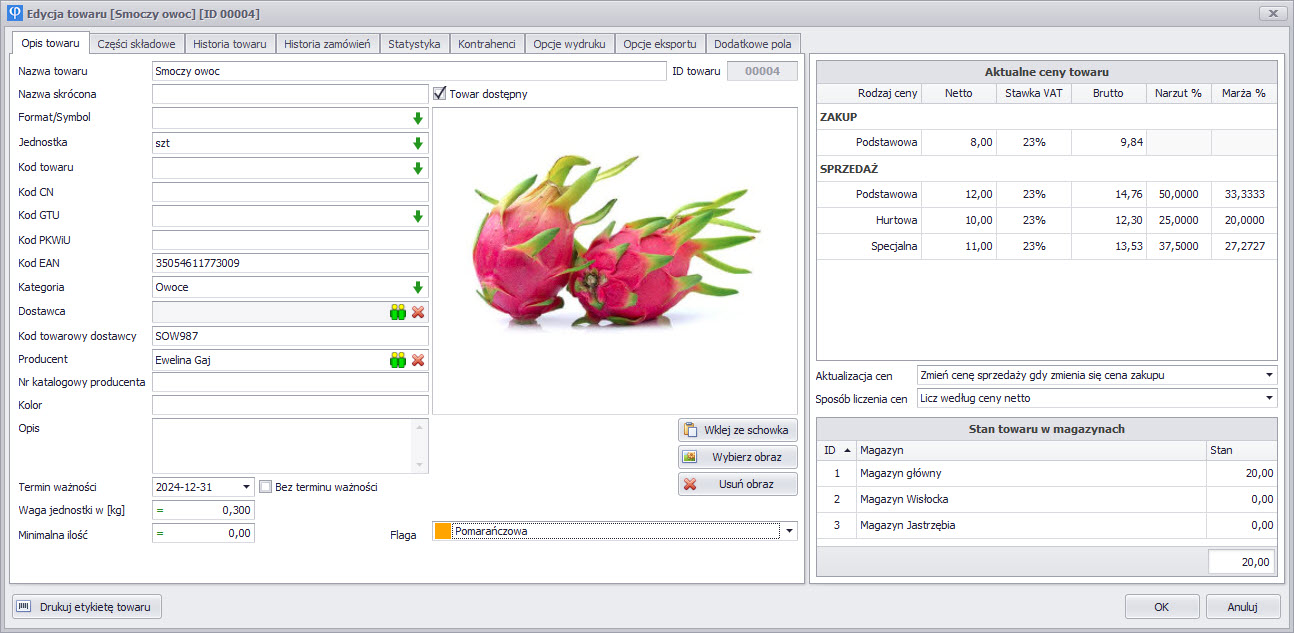The height and width of the screenshot is (633, 1294).
Task: Click the select producer icon next to Ewelina Gaj
Action: tap(398, 360)
